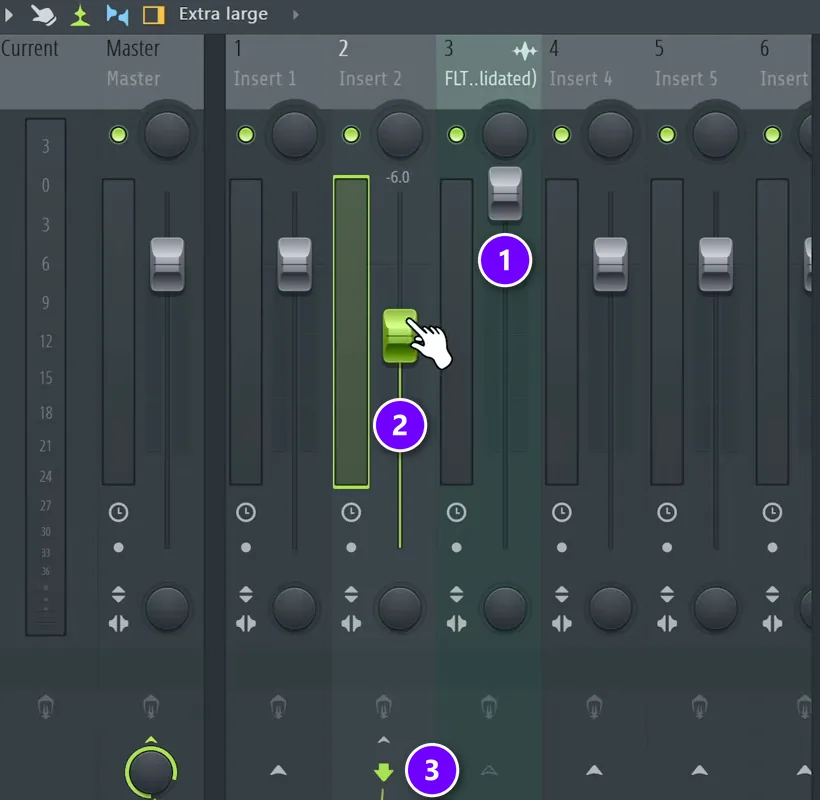Invert polarity on Insert 1
Image resolution: width=820 pixels, height=800 pixels.
click(246, 595)
